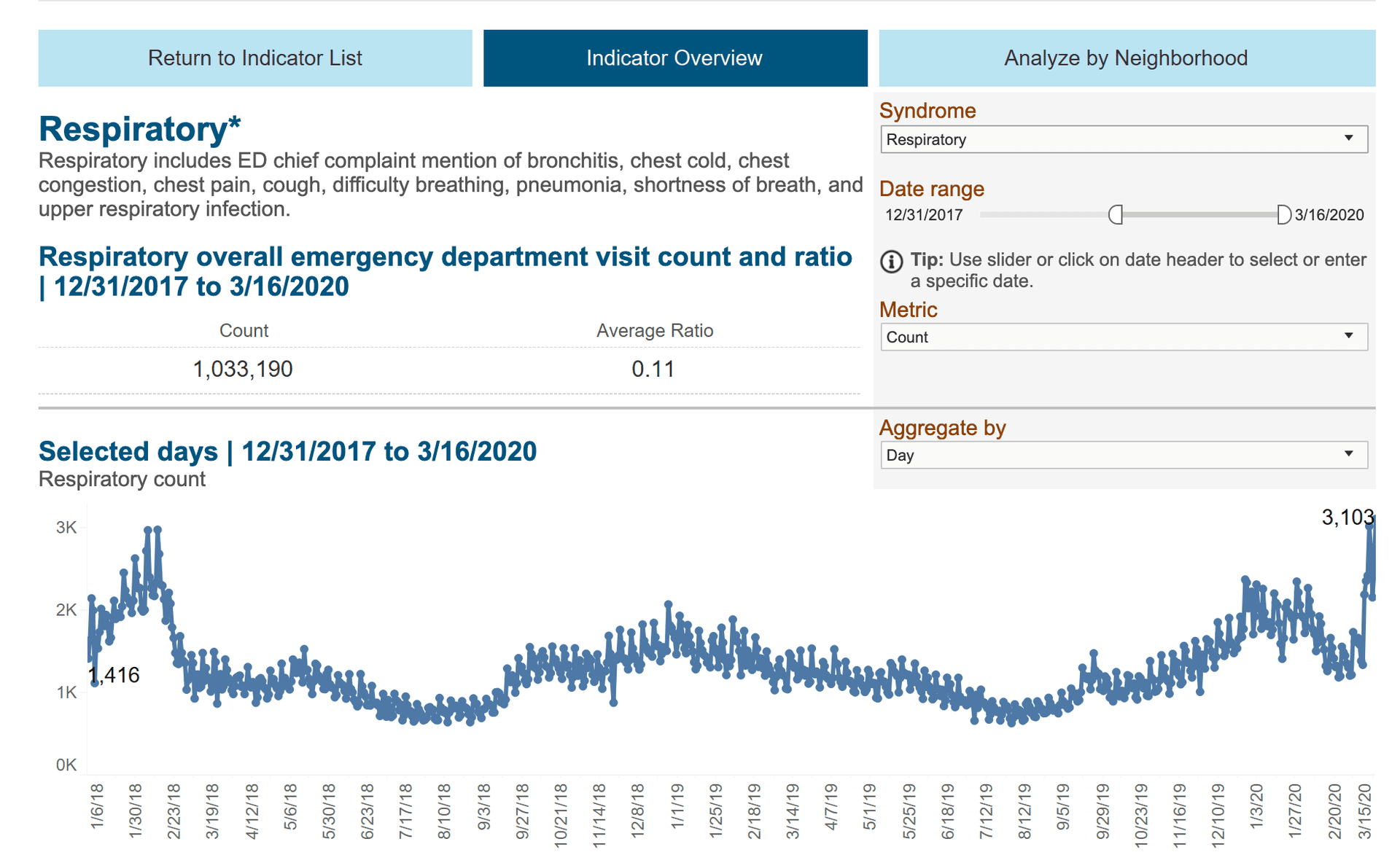Click the 3,103 peak data point label
This screenshot has width=1400, height=863.
coord(1347,518)
